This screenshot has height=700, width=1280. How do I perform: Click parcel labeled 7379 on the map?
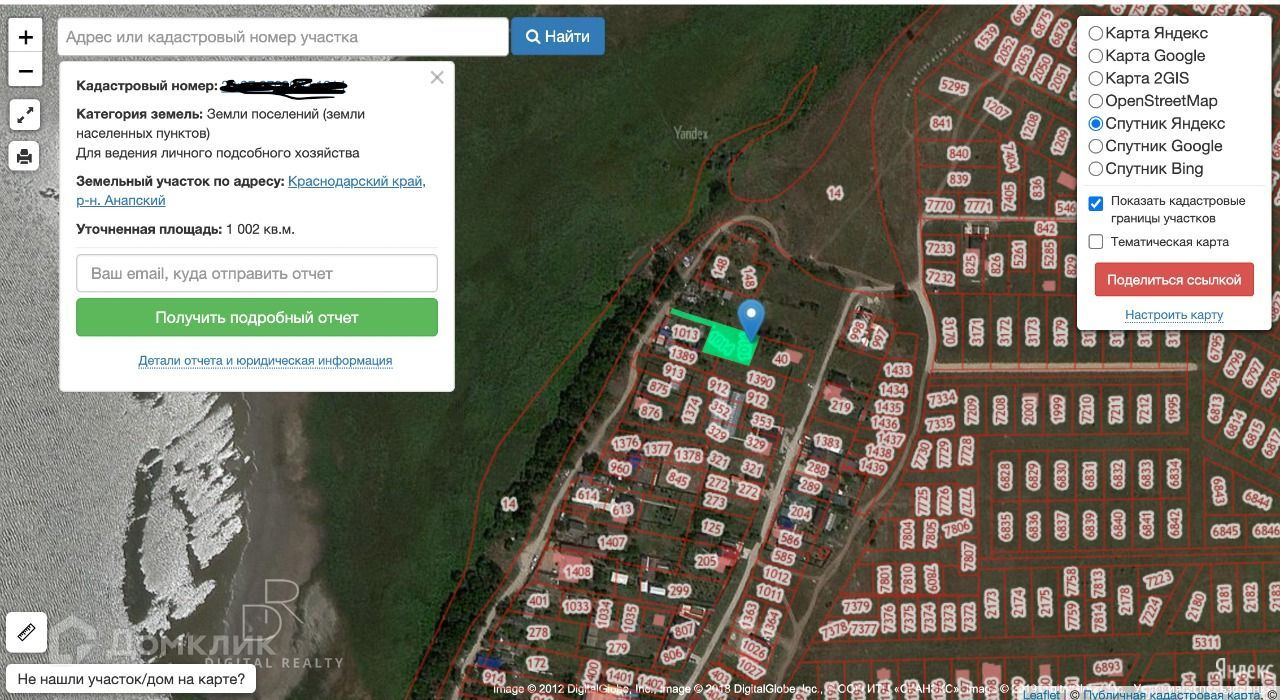[857, 606]
